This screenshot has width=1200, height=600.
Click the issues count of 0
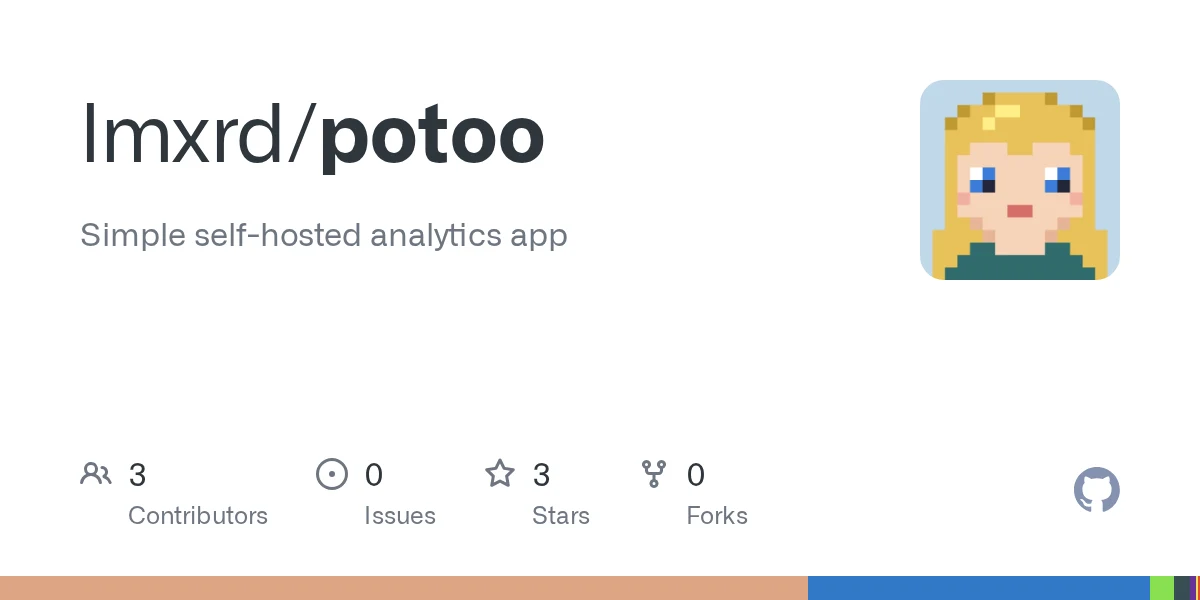tap(374, 475)
